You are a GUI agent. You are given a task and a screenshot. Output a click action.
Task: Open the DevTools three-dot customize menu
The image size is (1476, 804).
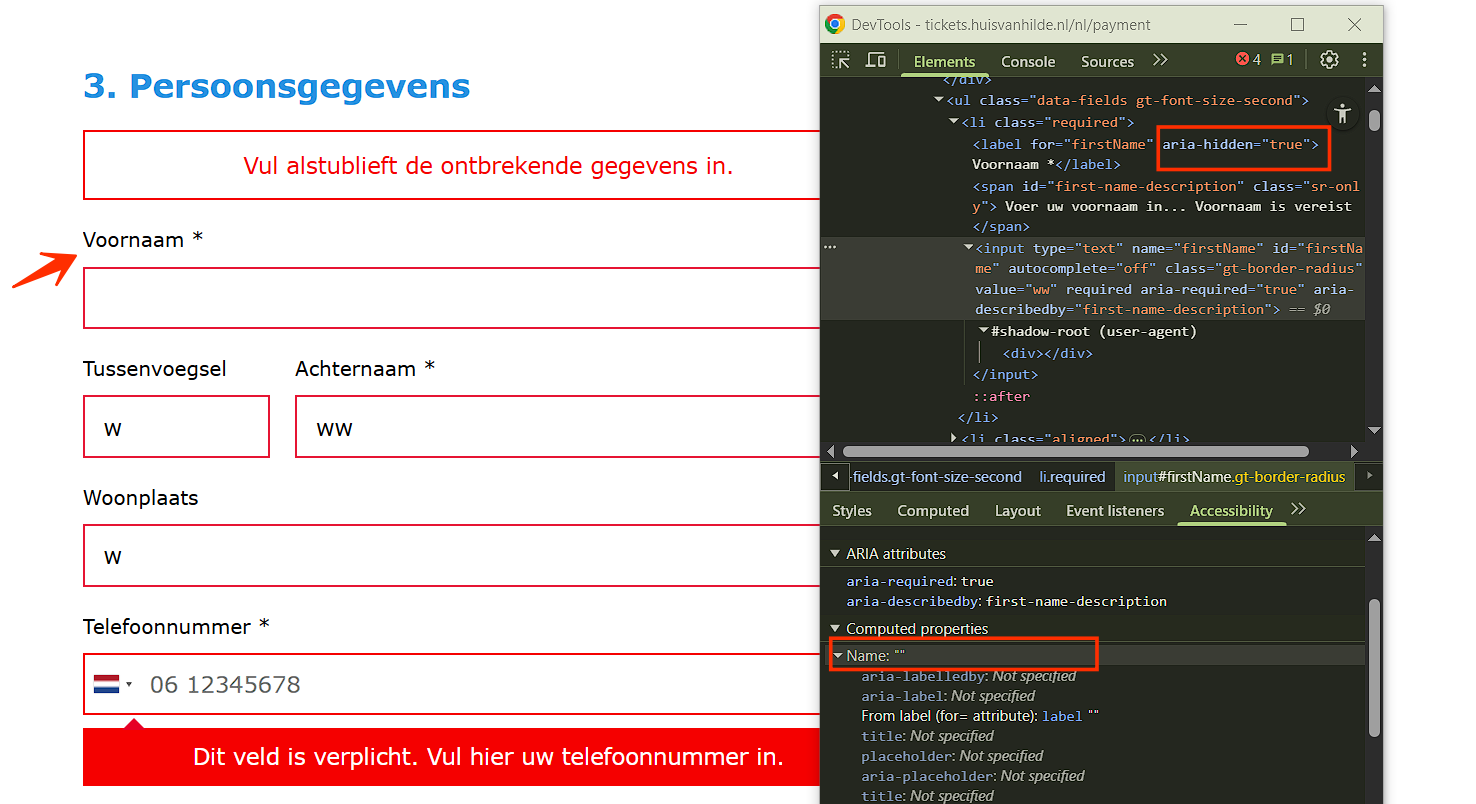1364,60
